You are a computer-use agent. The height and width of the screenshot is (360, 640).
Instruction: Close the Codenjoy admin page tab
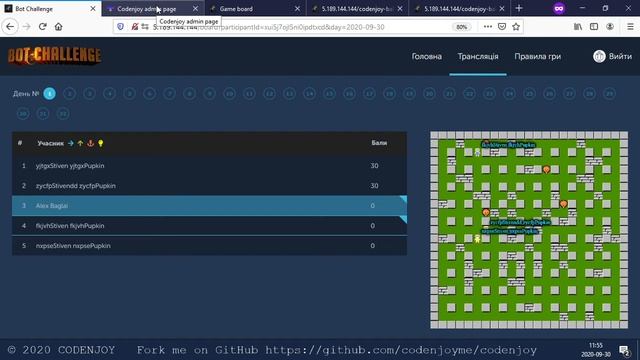195,9
